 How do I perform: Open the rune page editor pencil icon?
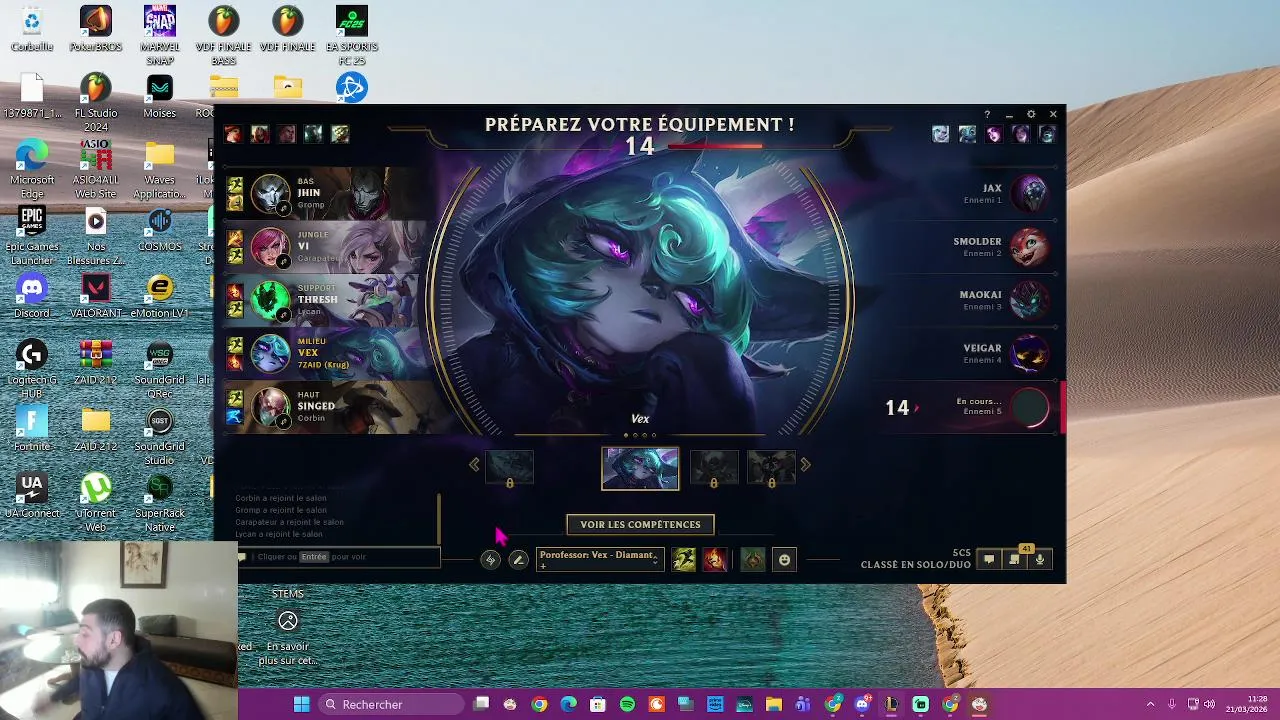[x=518, y=560]
